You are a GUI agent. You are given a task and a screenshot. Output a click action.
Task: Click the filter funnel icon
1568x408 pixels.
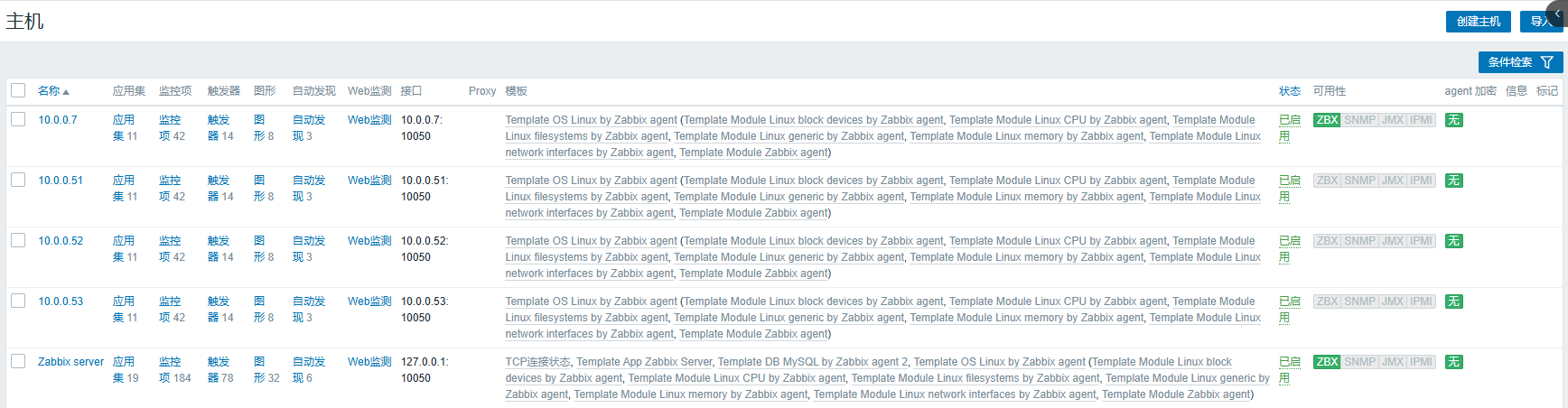tap(1546, 62)
